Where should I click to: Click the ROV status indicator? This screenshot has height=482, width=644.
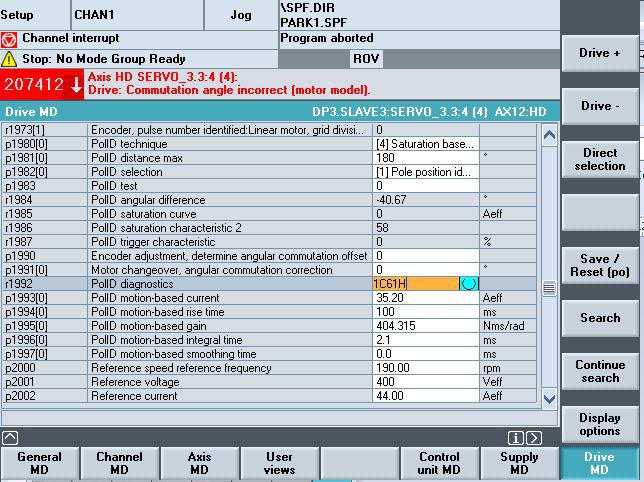click(366, 59)
